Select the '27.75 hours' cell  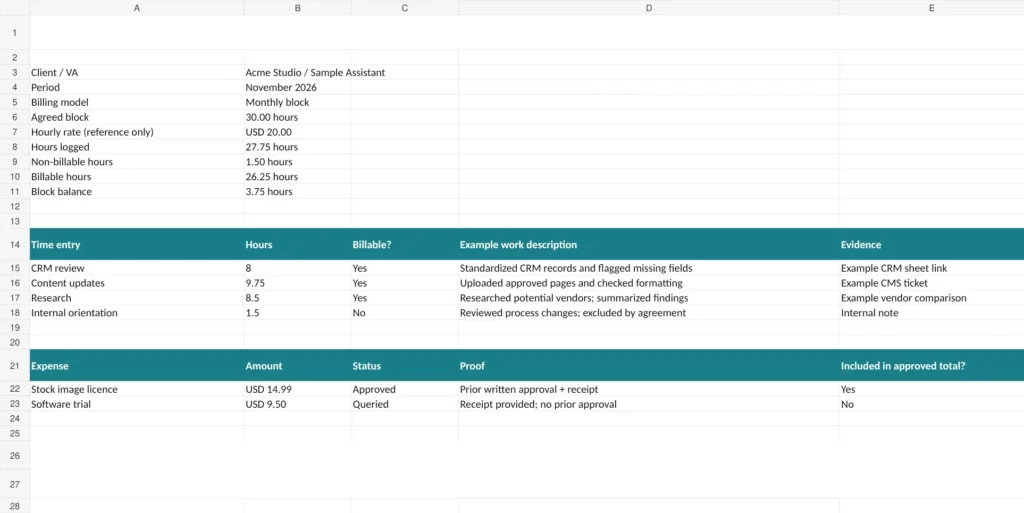(298, 147)
